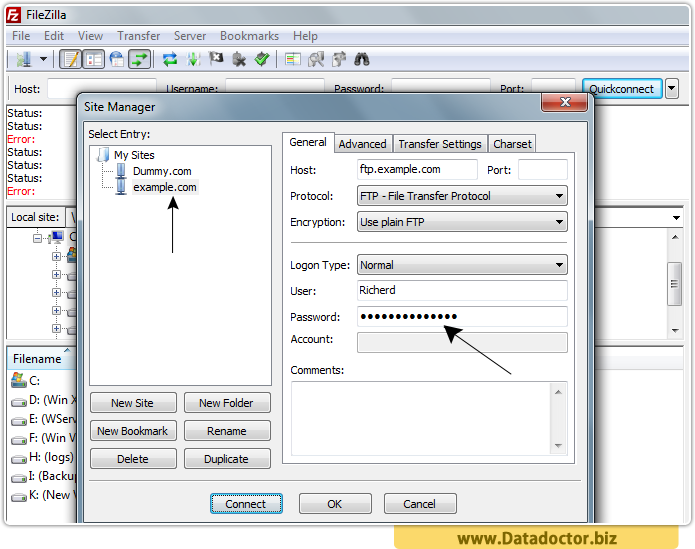This screenshot has height=549, width=695.
Task: Click the Rename button
Action: click(x=227, y=431)
